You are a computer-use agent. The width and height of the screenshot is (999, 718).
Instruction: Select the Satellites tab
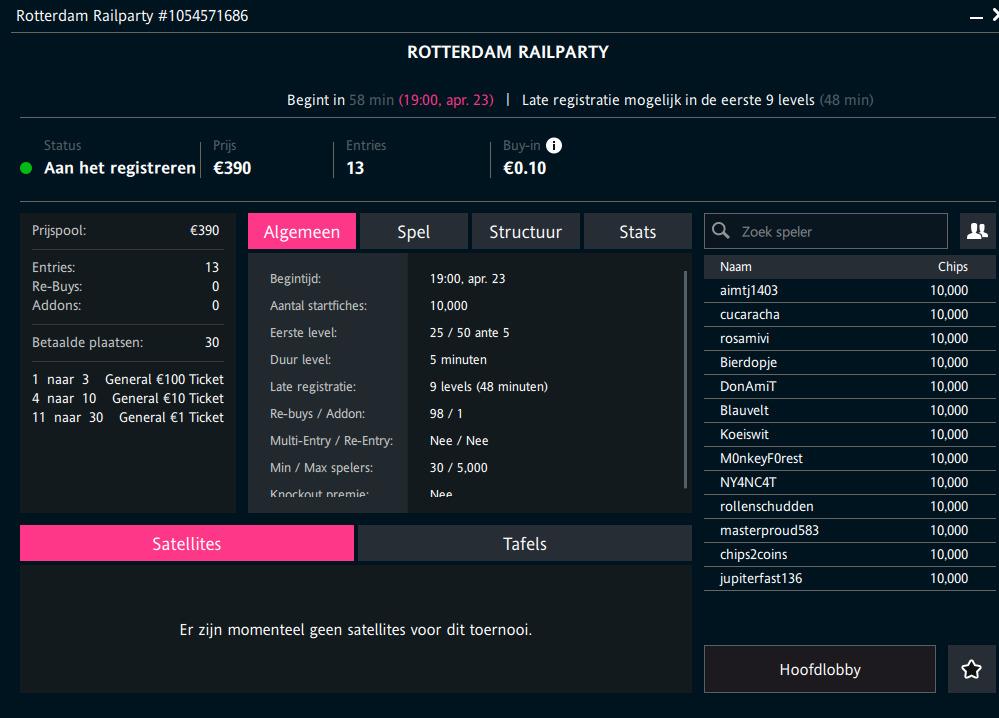[x=186, y=543]
